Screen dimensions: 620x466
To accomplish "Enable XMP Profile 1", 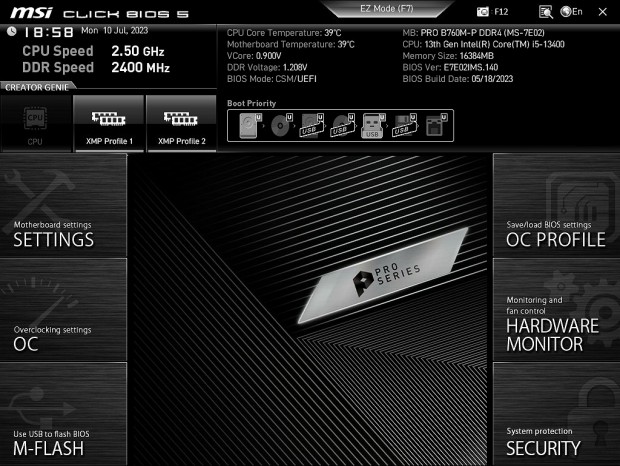I will [x=109, y=123].
